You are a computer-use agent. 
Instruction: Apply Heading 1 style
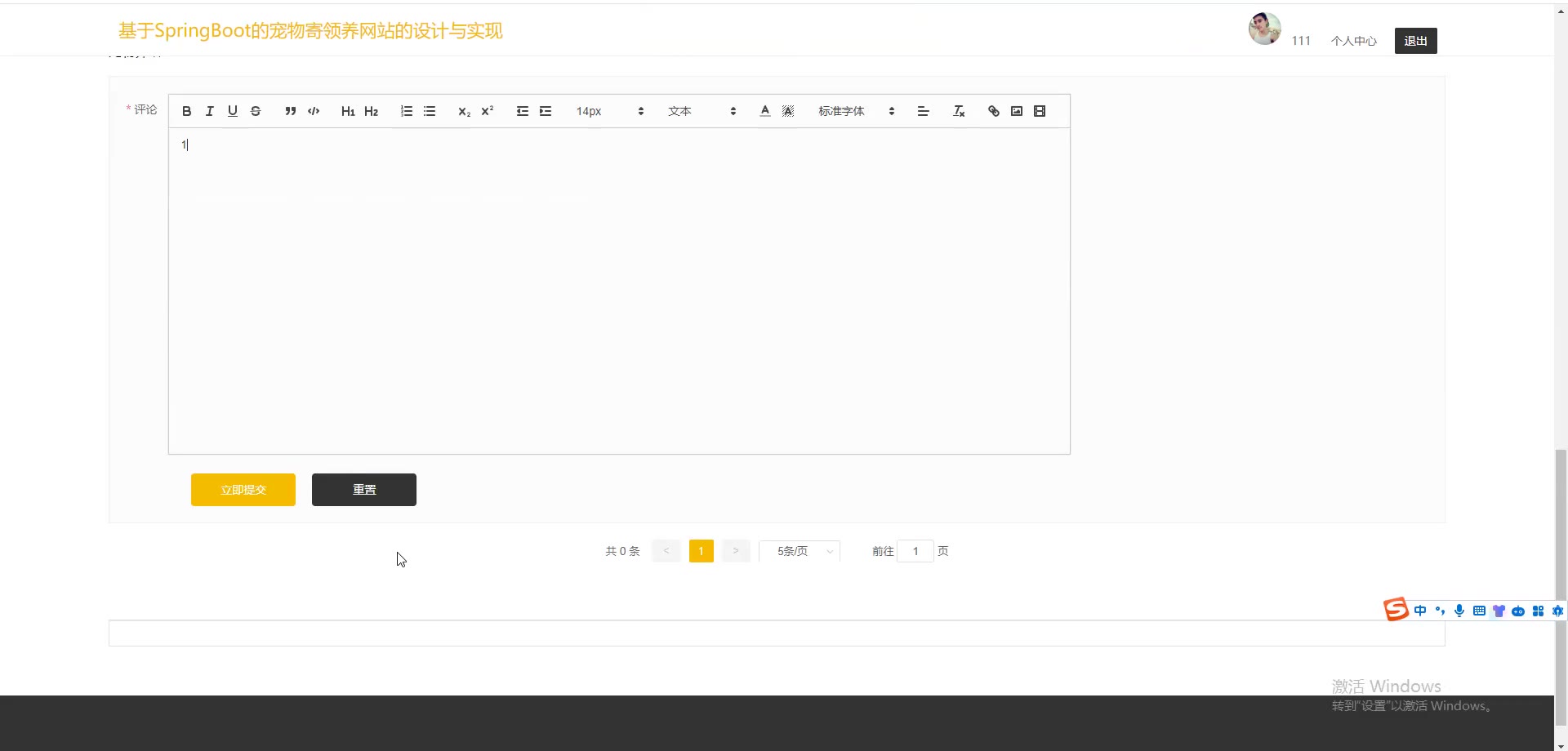tap(348, 111)
